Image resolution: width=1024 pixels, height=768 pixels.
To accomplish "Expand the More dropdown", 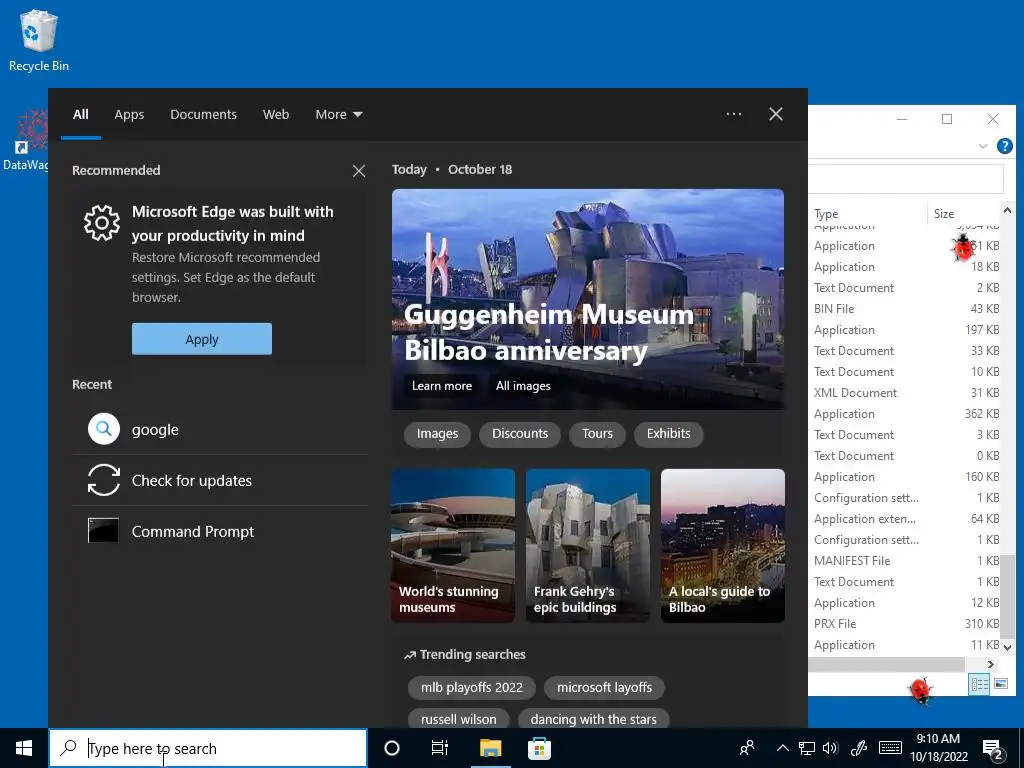I will [338, 114].
